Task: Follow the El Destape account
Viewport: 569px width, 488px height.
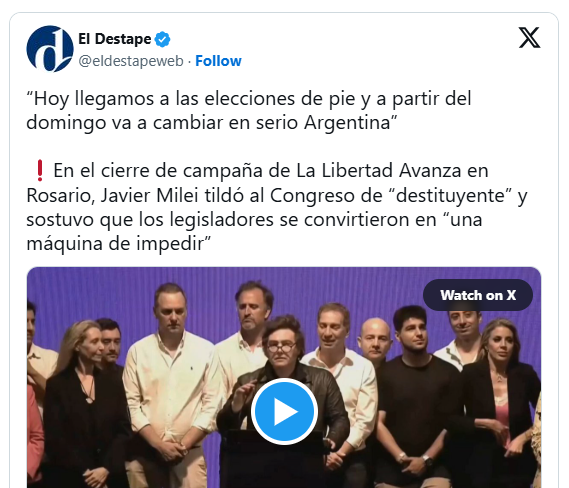Action: coord(218,61)
